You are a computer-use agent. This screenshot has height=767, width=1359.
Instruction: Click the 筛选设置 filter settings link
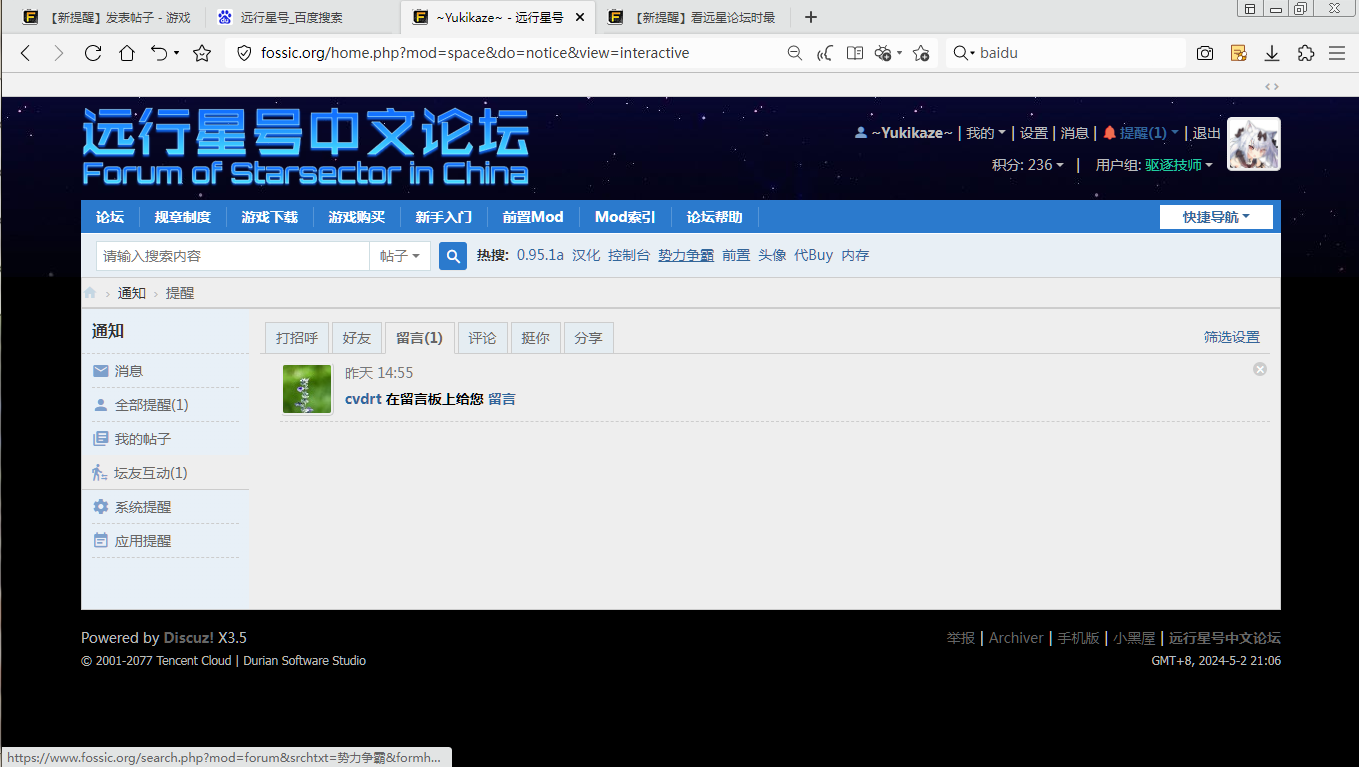(x=1231, y=338)
